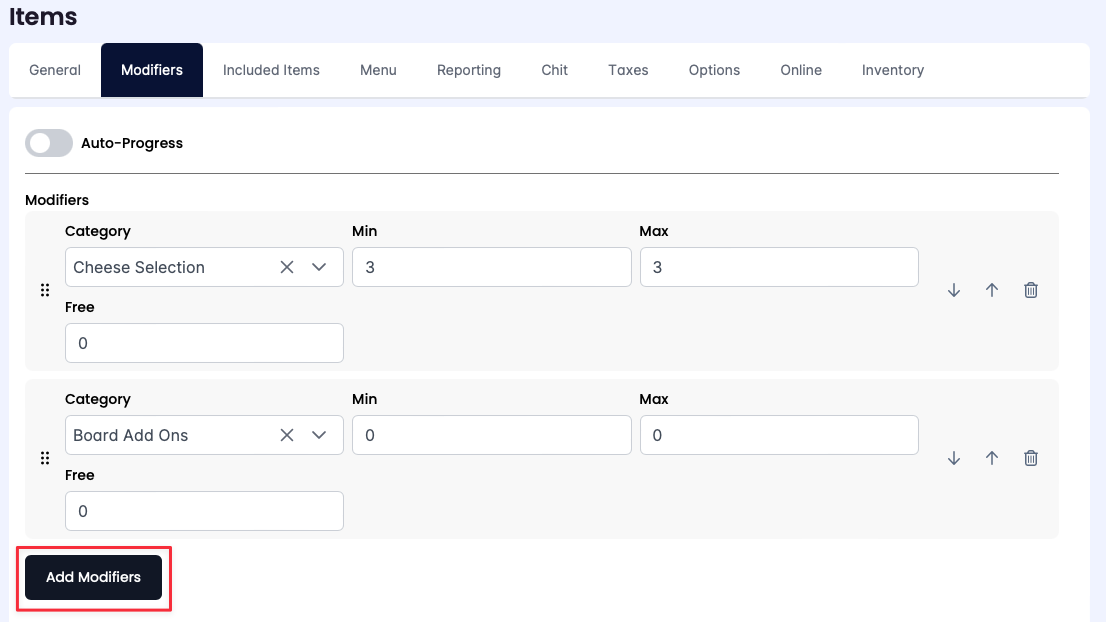Move Cheese Selection modifier up
The width and height of the screenshot is (1106, 622).
[x=992, y=290]
